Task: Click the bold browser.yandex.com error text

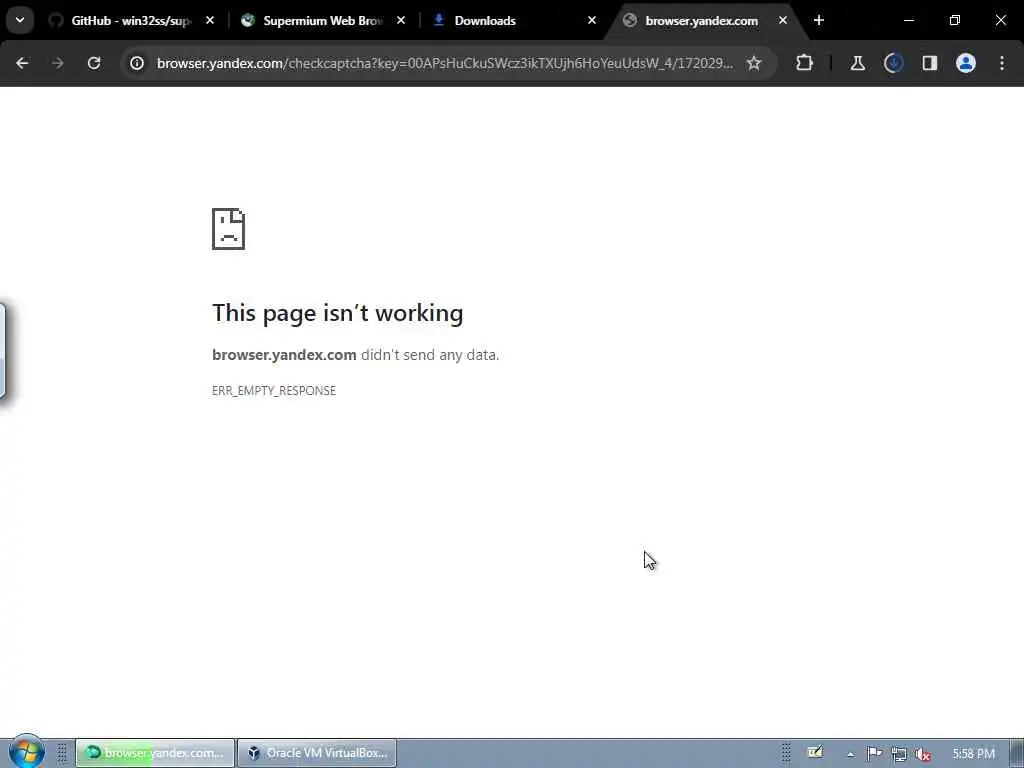Action: 284,355
